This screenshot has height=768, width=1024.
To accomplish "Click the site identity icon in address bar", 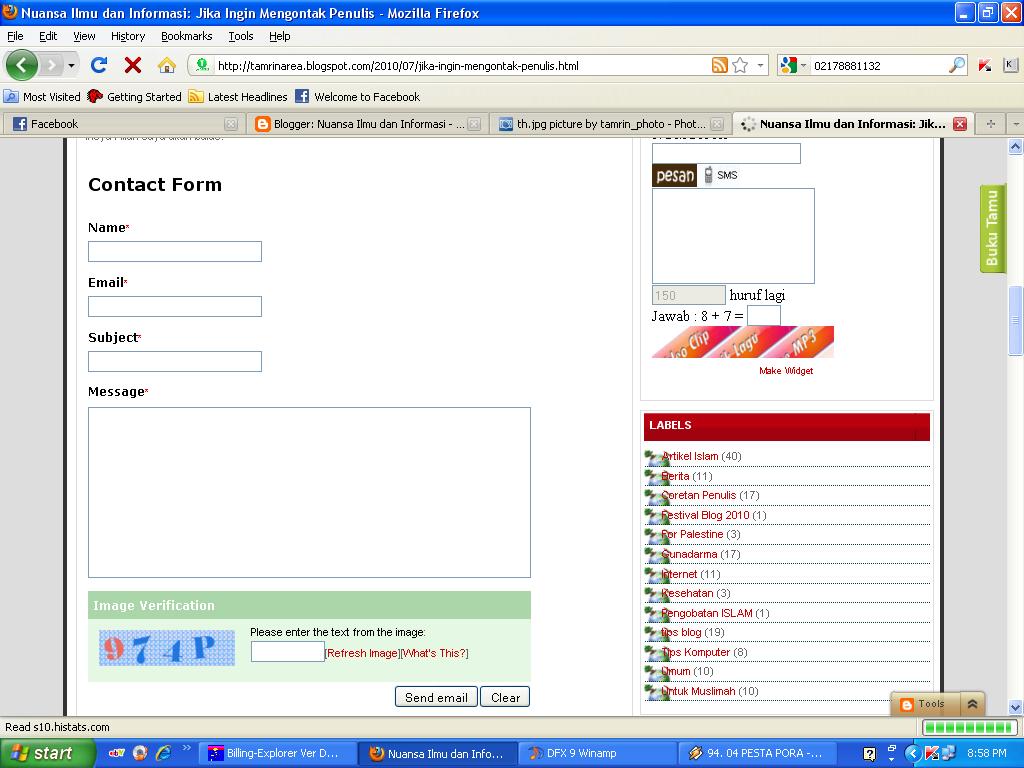I will tap(202, 65).
